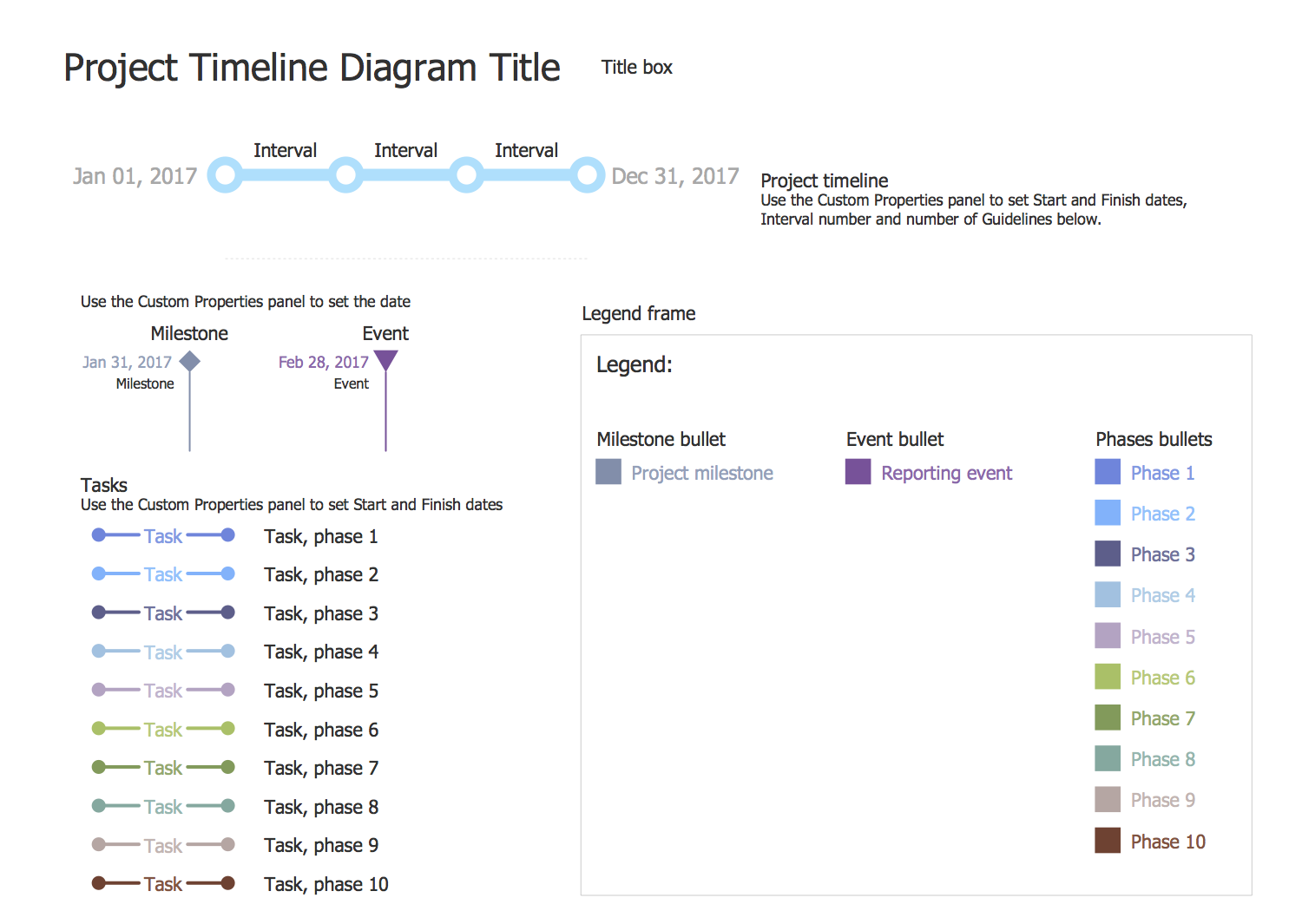Select the last timeline circle before Dec 31, 2017
The image size is (1302, 924).
[588, 175]
